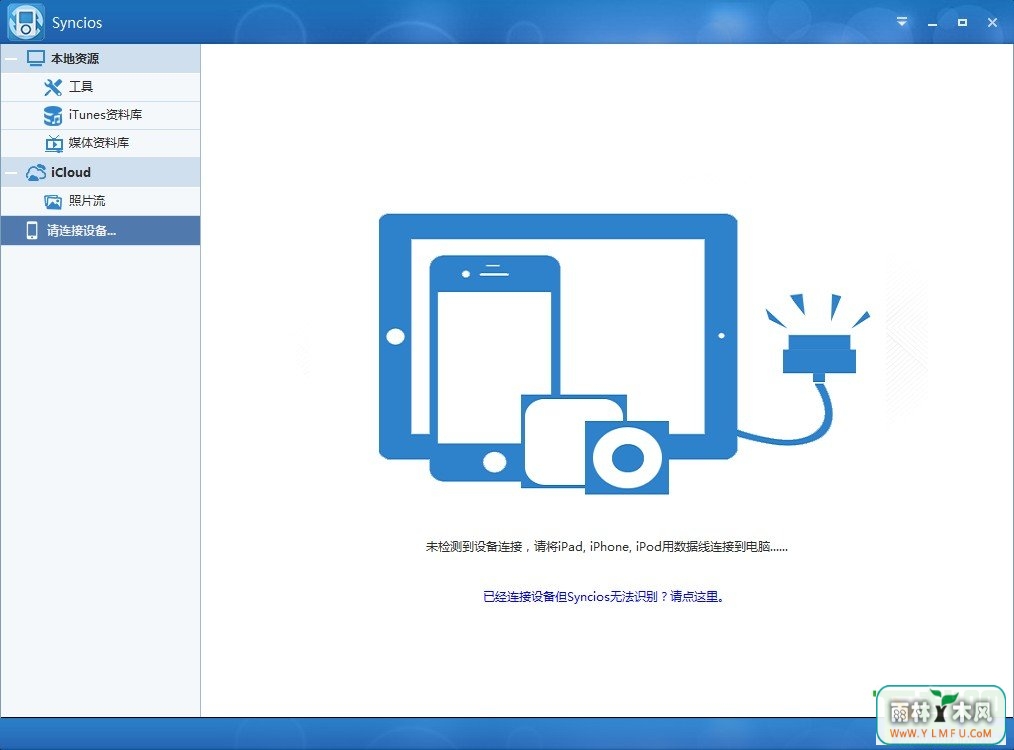Minimize the Syncios window

(932, 23)
